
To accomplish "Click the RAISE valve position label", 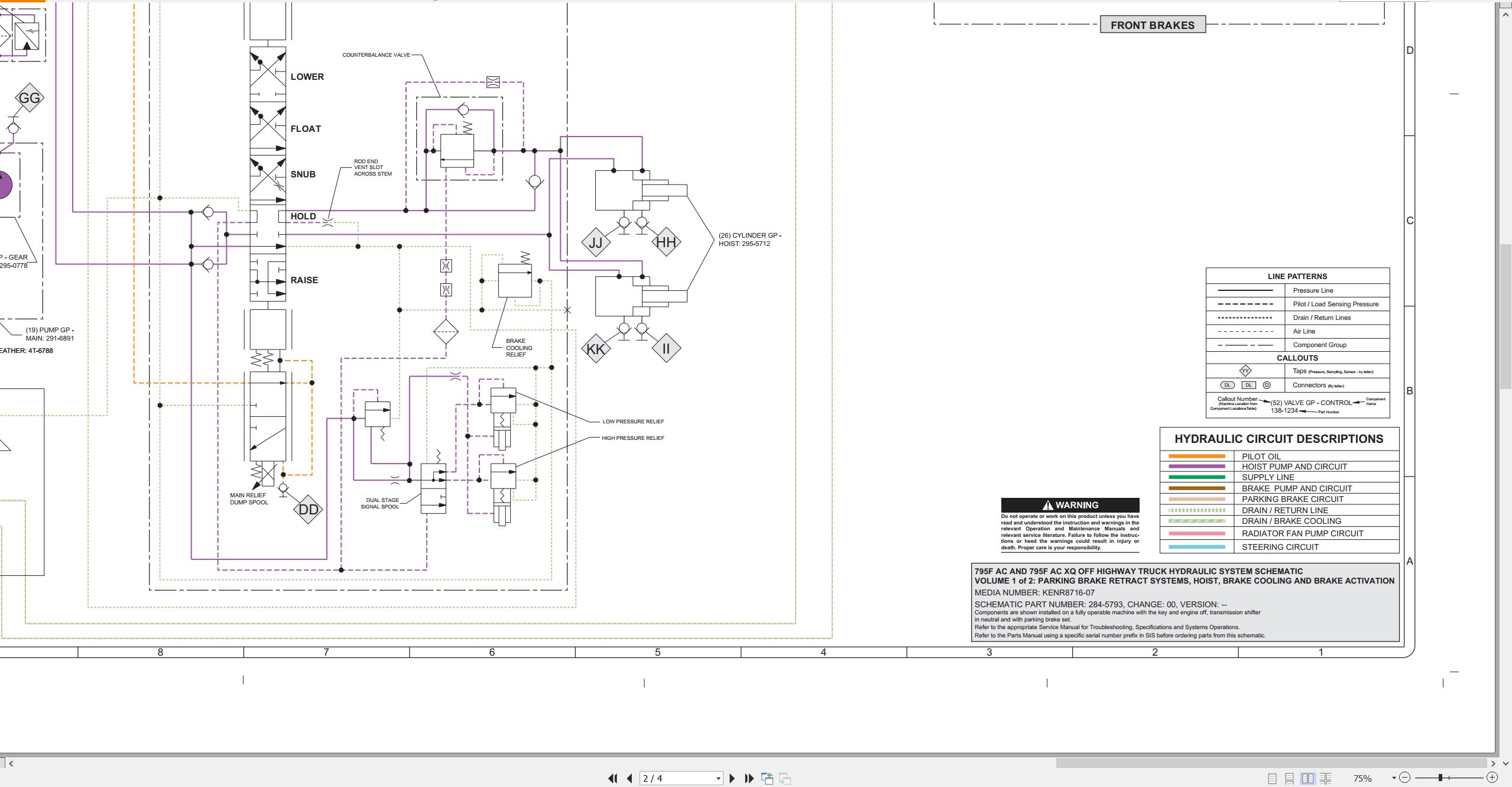I will (304, 280).
